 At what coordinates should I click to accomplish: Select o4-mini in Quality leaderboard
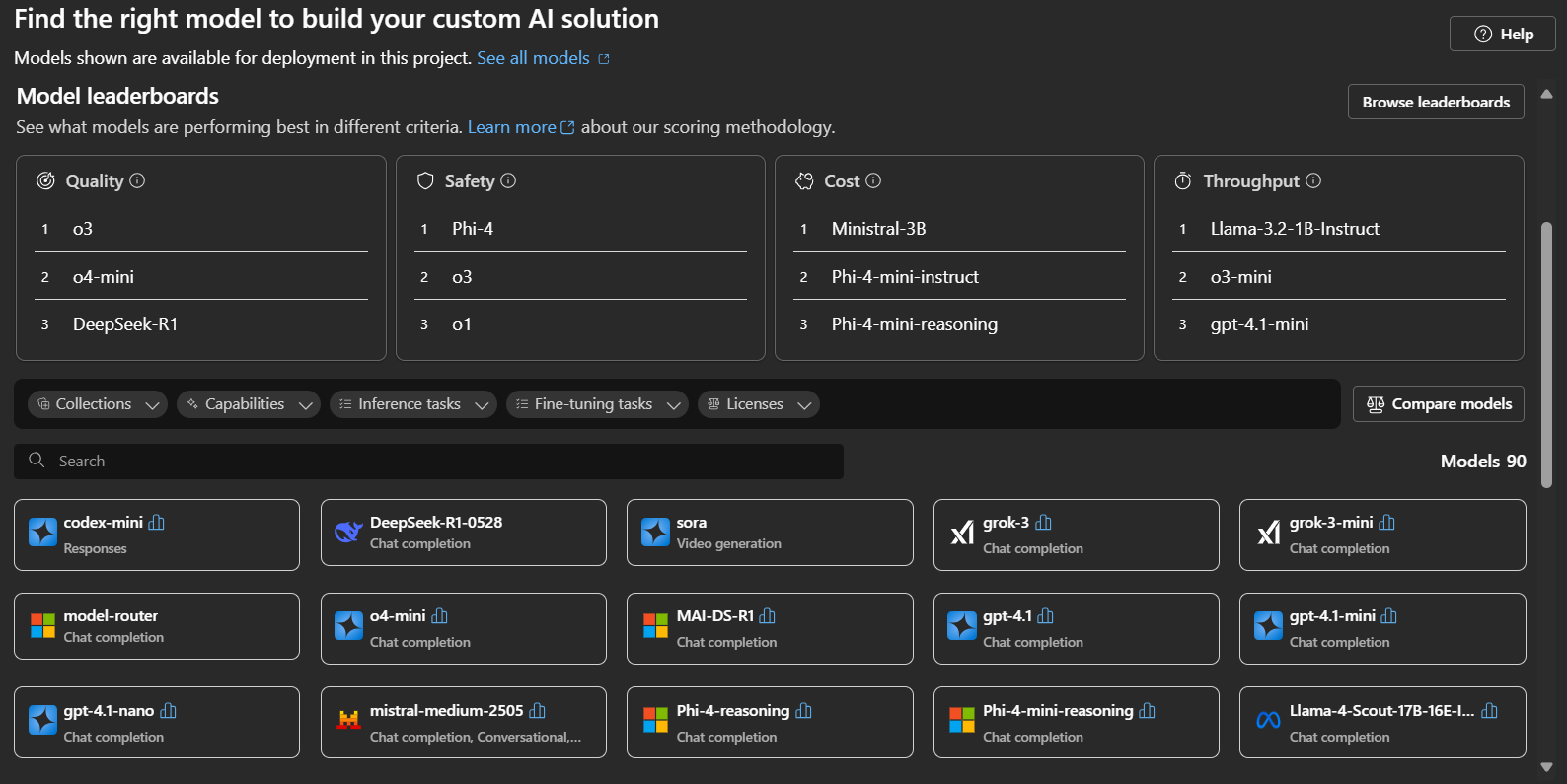[104, 277]
